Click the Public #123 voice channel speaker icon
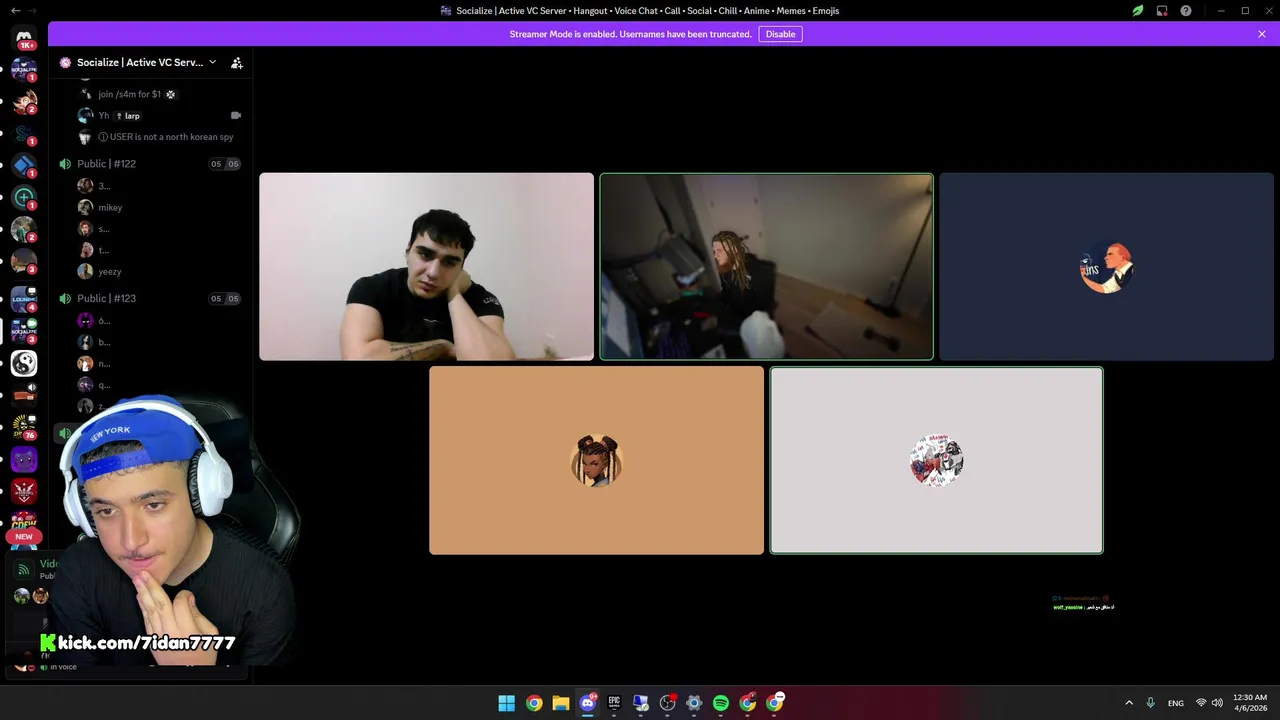 click(65, 299)
